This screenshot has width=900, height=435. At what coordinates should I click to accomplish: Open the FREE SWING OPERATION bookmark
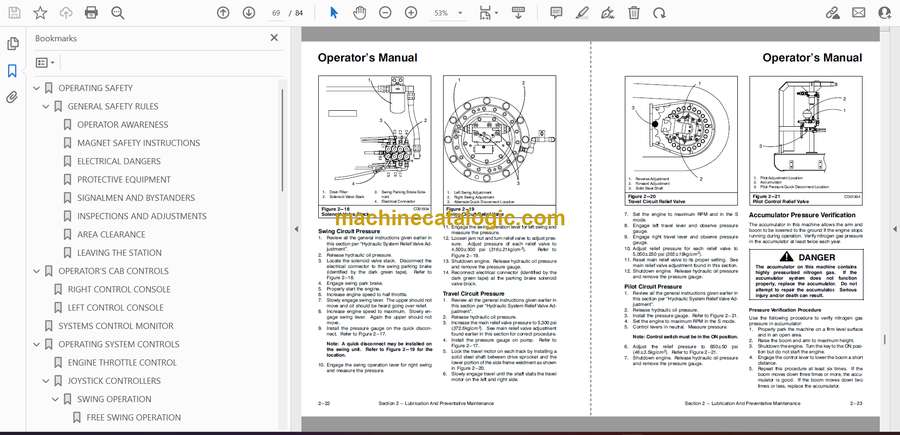[134, 418]
